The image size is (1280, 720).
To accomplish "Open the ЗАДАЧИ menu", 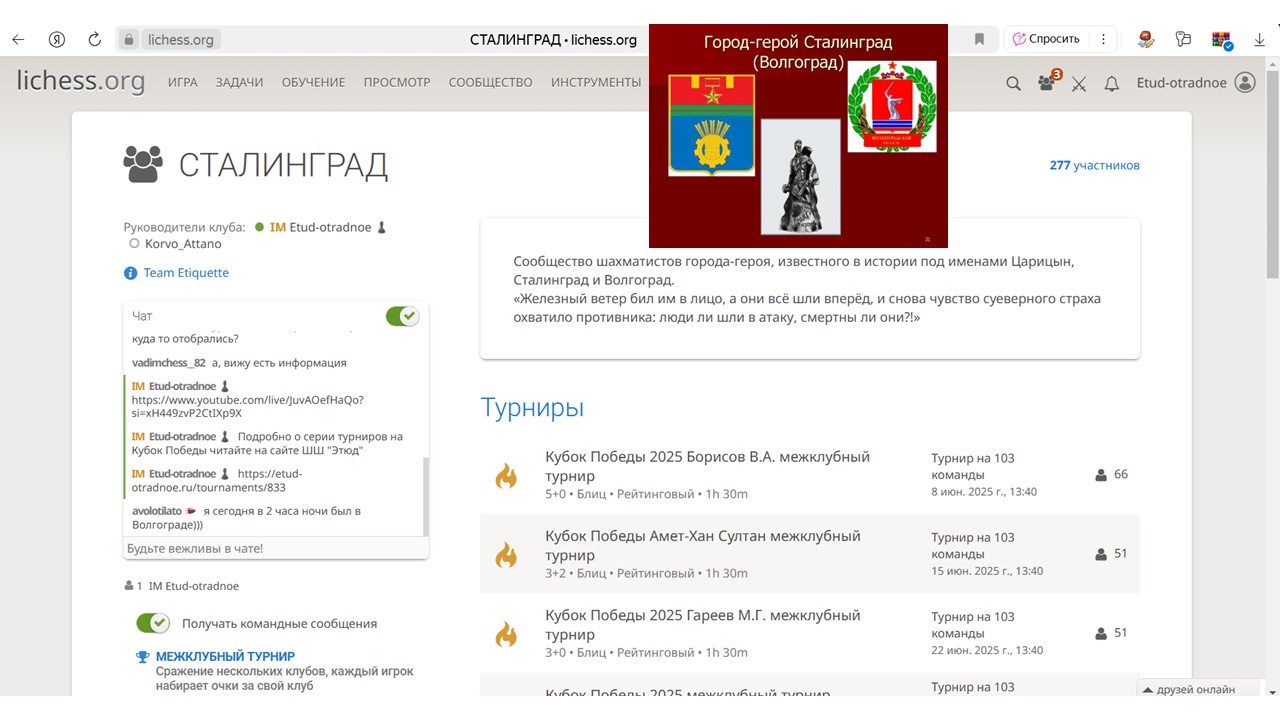I will (x=239, y=83).
